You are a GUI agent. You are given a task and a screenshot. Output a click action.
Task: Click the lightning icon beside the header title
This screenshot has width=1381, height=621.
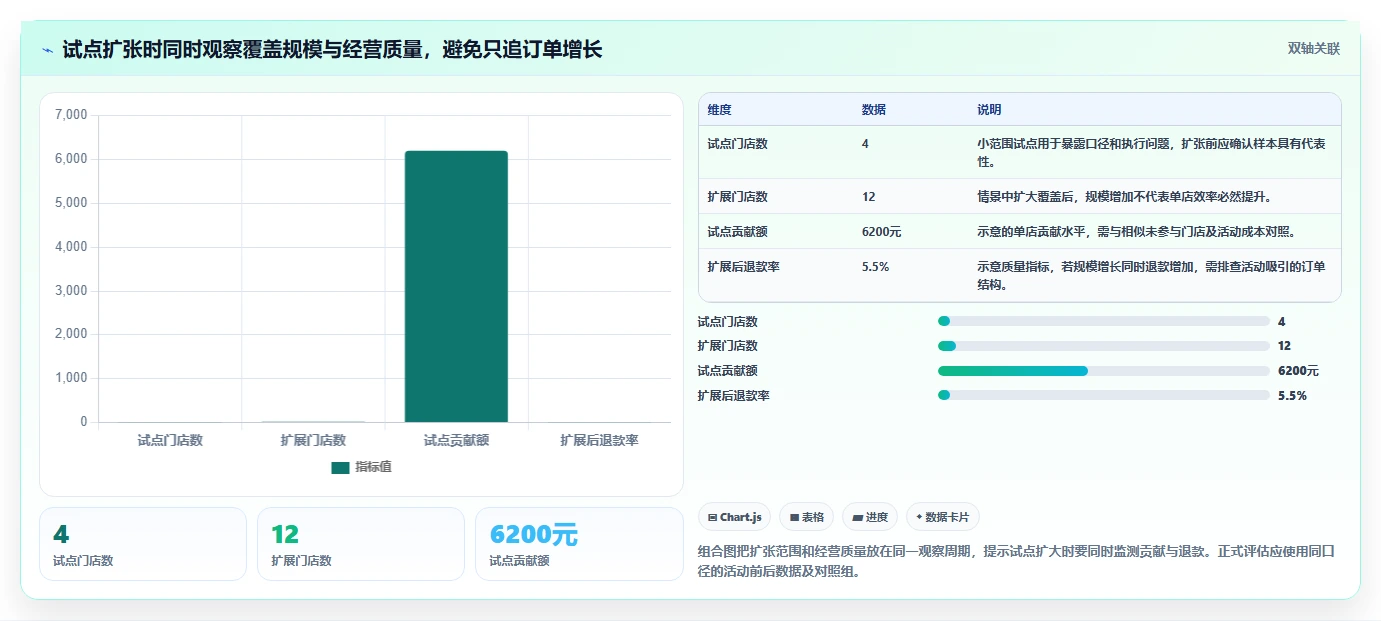(x=48, y=50)
